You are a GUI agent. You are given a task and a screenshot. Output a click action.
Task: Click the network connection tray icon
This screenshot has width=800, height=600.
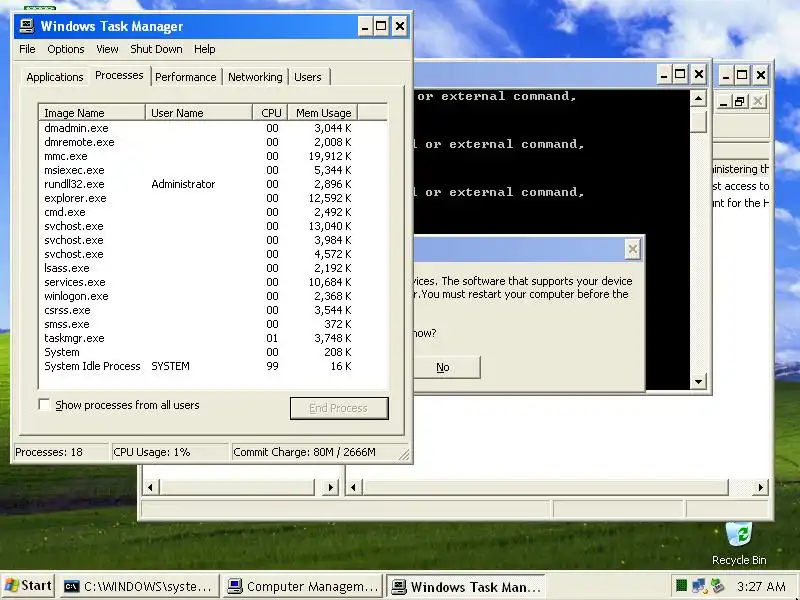click(699, 585)
